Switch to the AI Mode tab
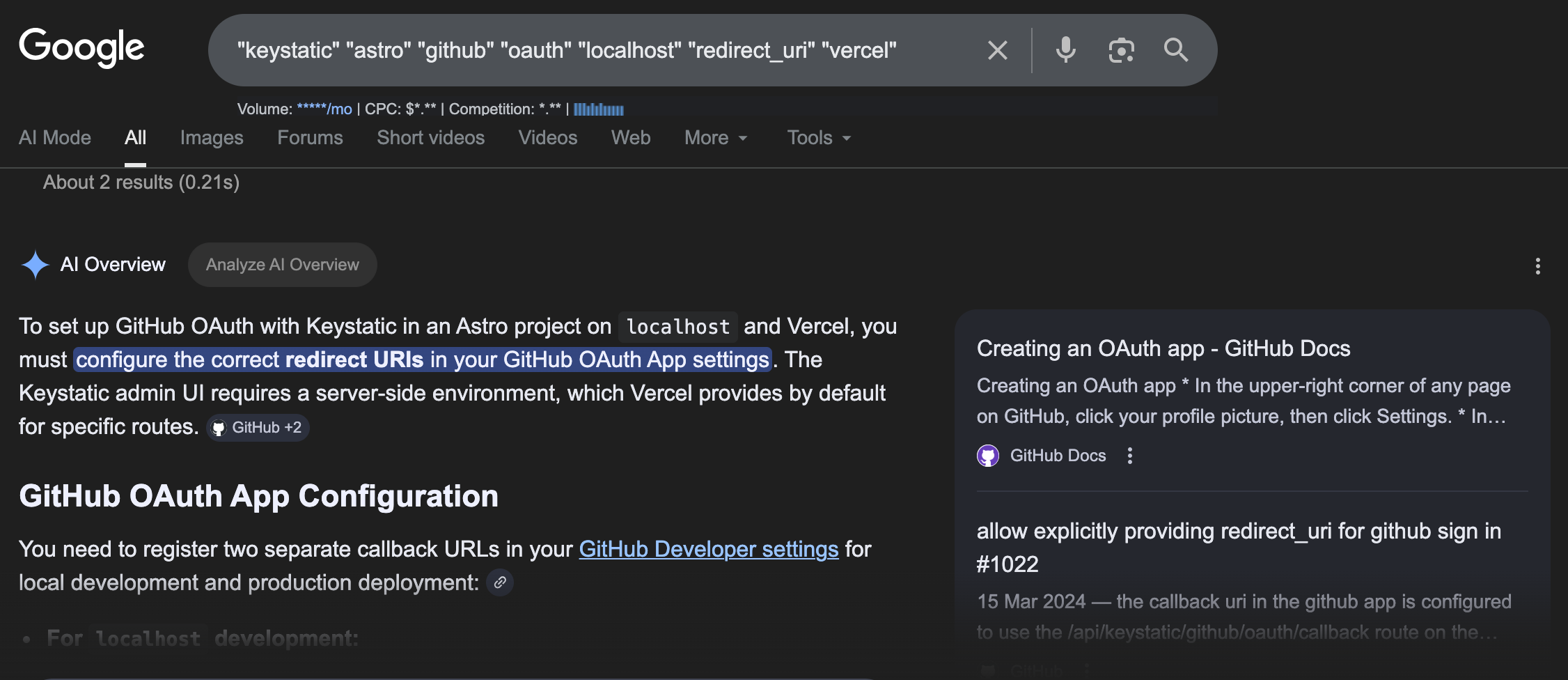 click(x=55, y=138)
